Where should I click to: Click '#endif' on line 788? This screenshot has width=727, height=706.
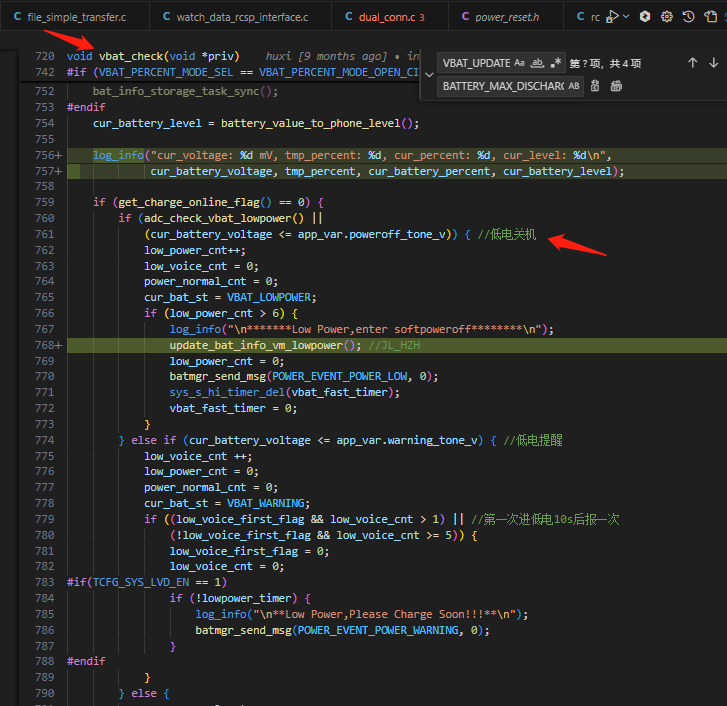(x=86, y=661)
